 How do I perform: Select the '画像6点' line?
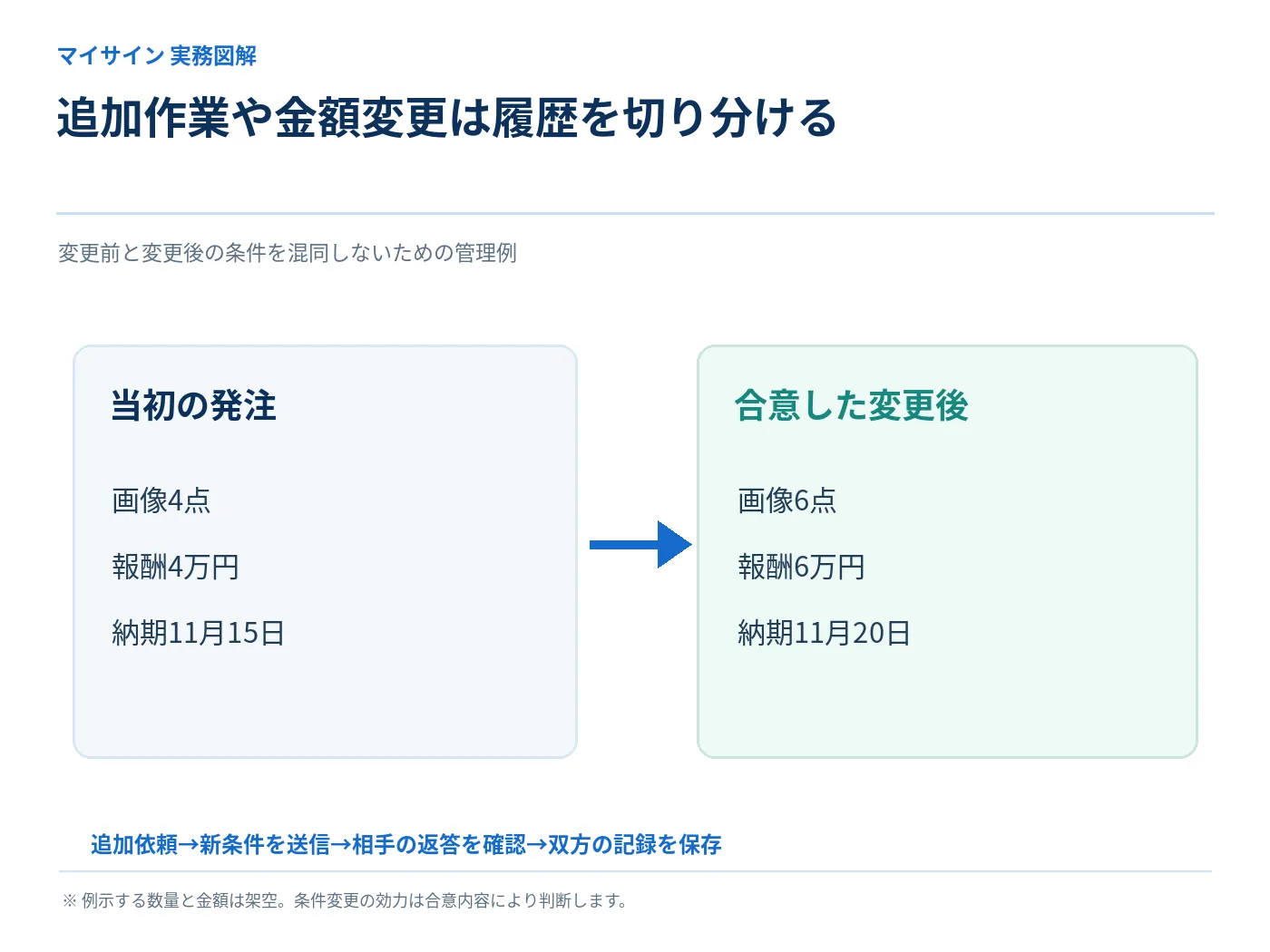coord(787,500)
